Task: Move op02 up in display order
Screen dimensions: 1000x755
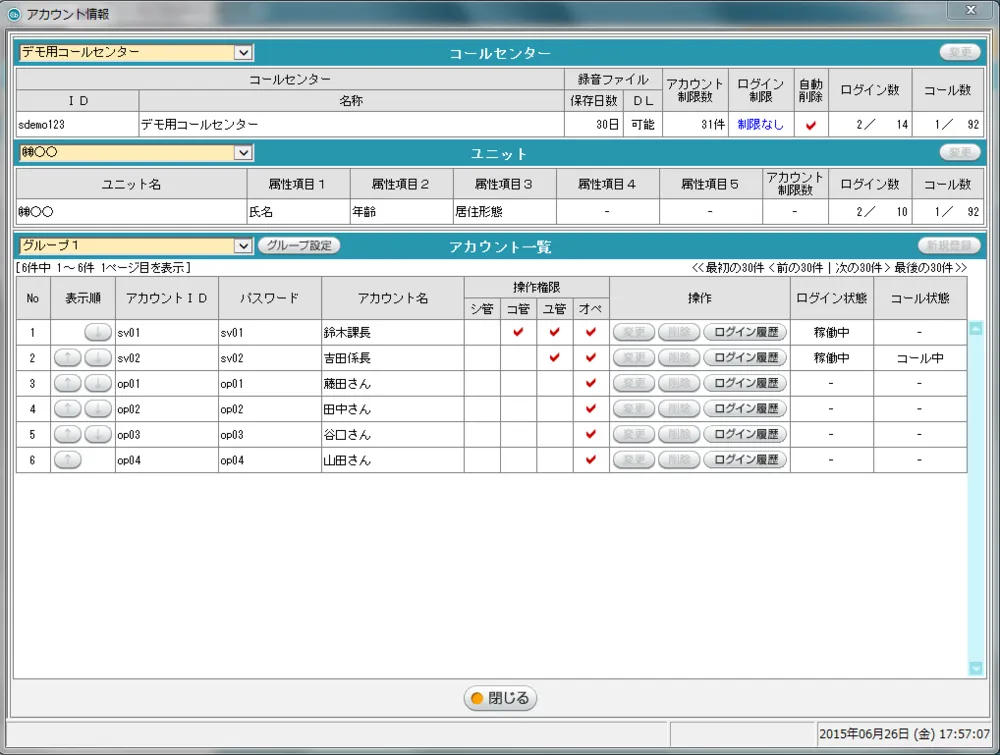Action: pos(68,409)
